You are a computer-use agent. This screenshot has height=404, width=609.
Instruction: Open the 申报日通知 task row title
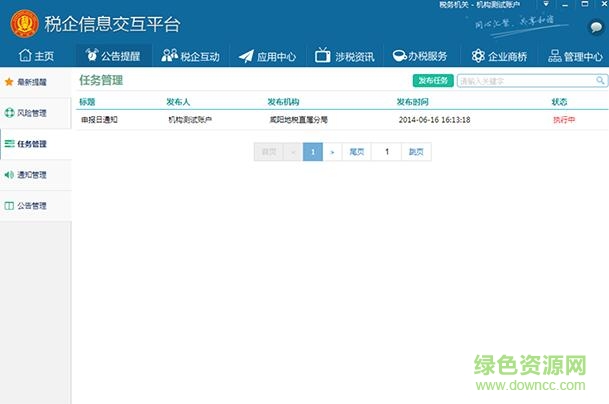99,120
